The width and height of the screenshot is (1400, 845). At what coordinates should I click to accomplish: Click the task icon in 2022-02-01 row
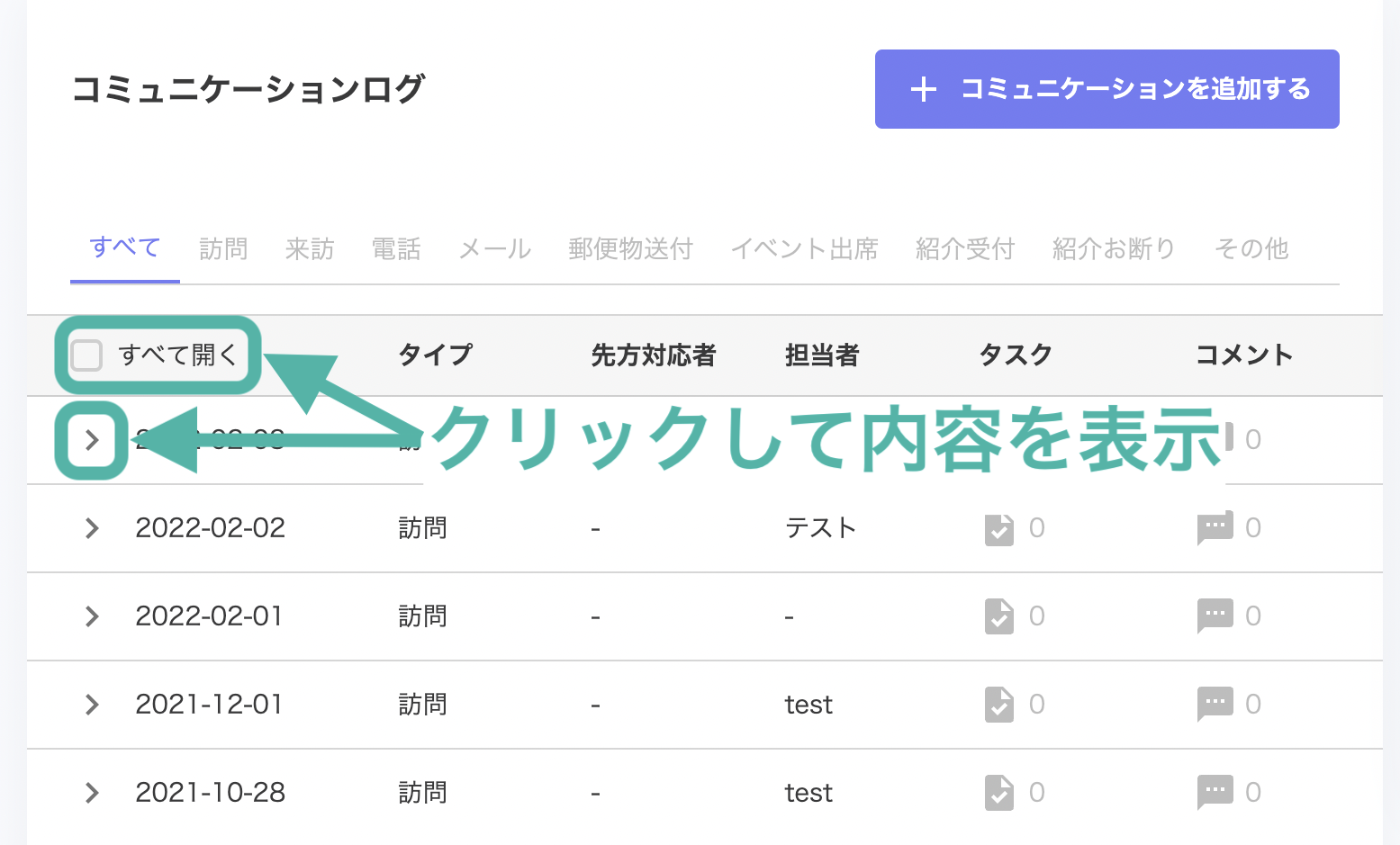click(x=999, y=617)
